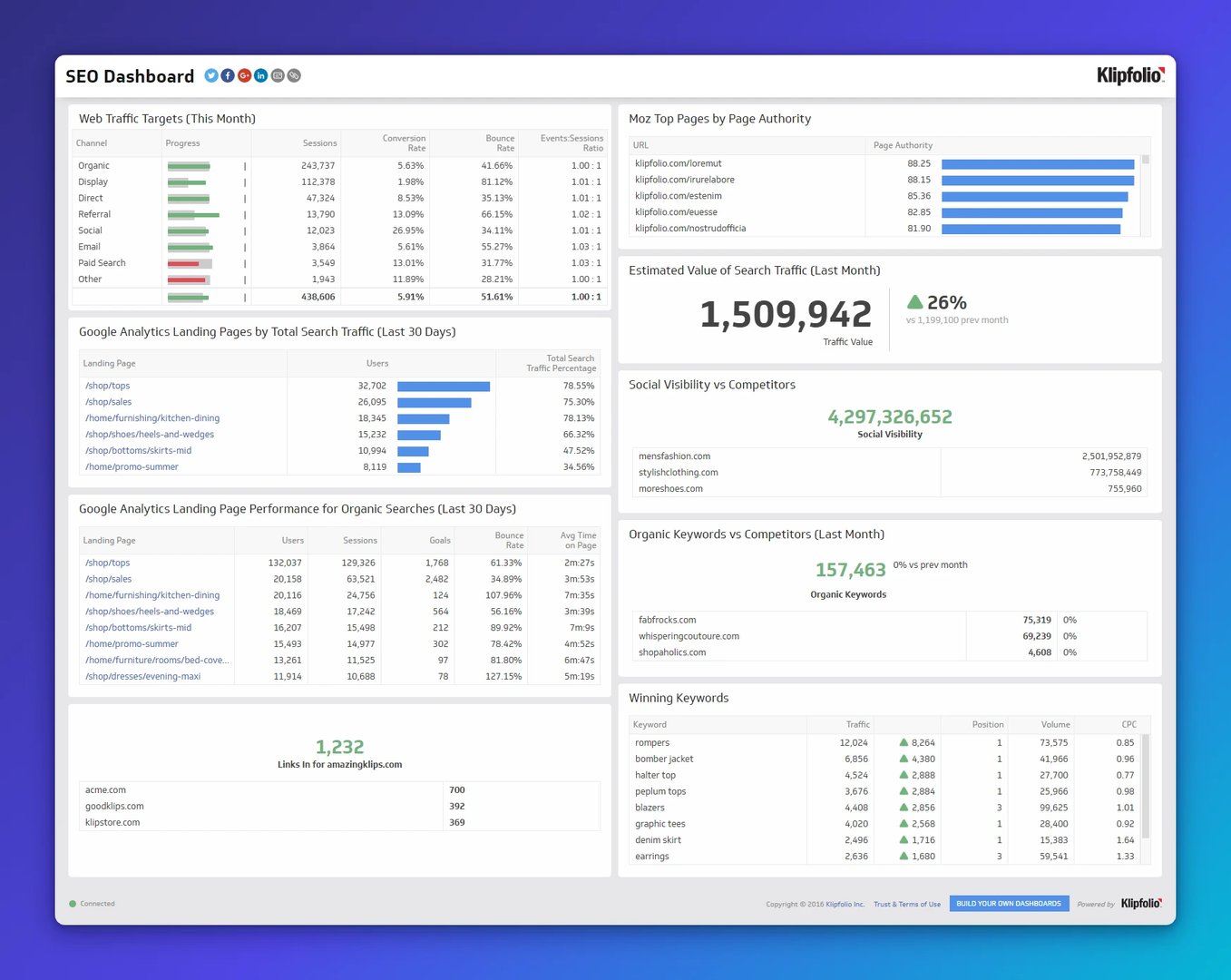Viewport: 1231px width, 980px height.
Task: Click the green triangle in denim skirt row
Action: tap(904, 840)
